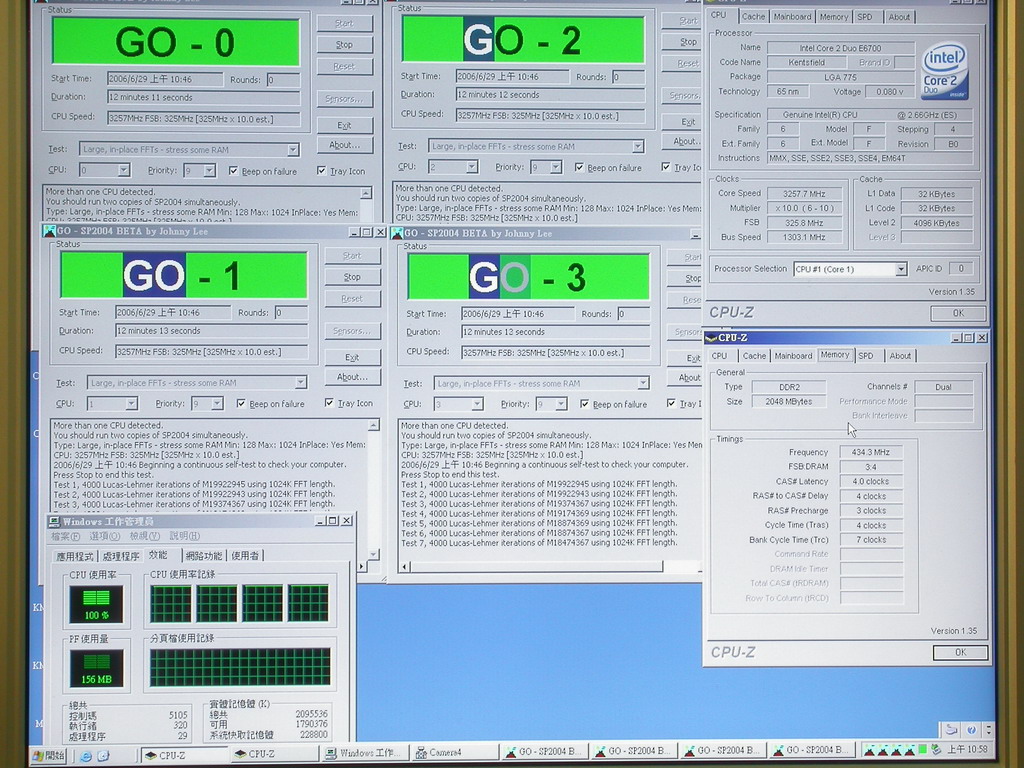This screenshot has height=768, width=1024.
Task: Toggle Tray Icon in the GO-3 window
Action: point(671,404)
